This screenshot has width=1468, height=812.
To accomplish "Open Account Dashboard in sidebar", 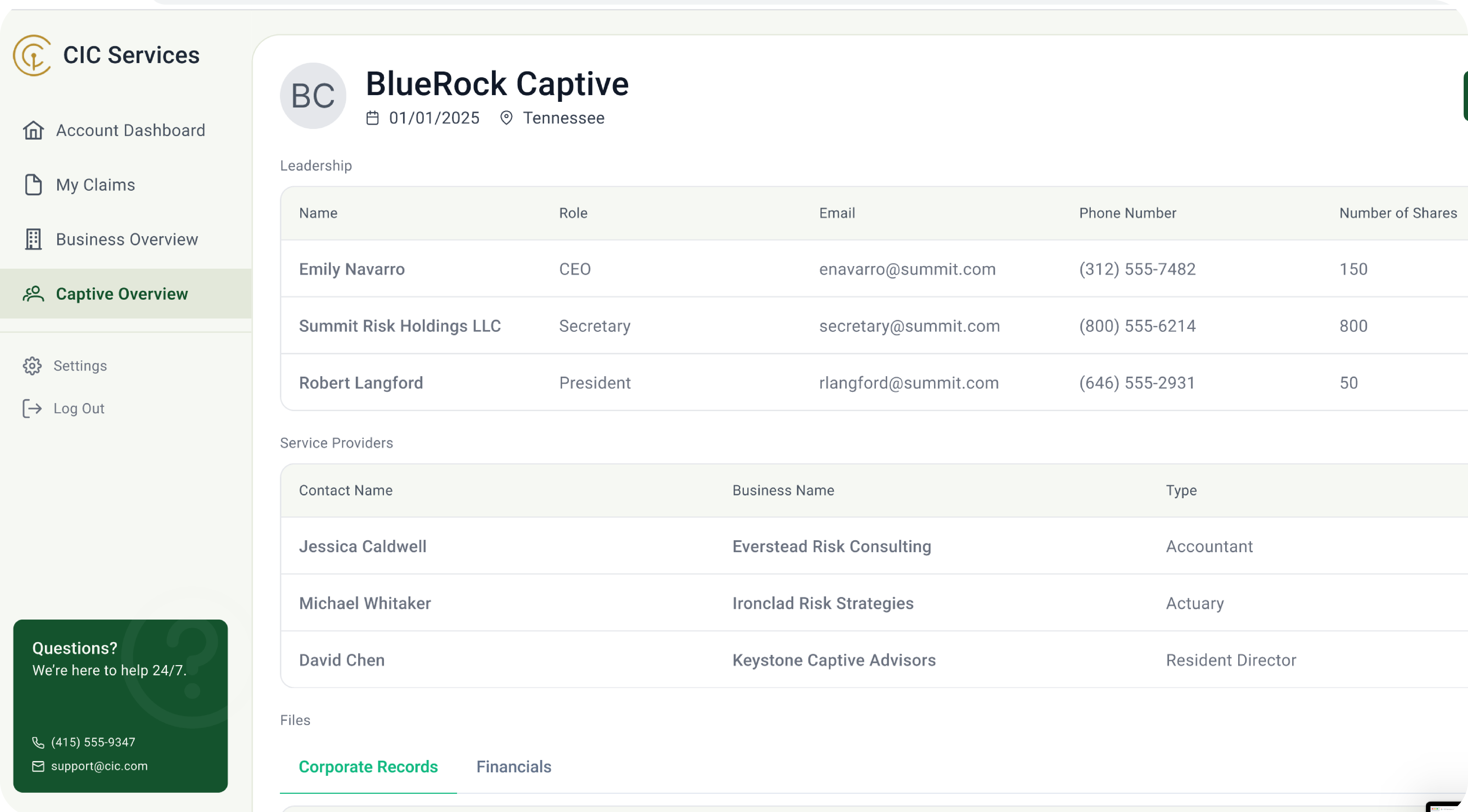I will click(125, 130).
